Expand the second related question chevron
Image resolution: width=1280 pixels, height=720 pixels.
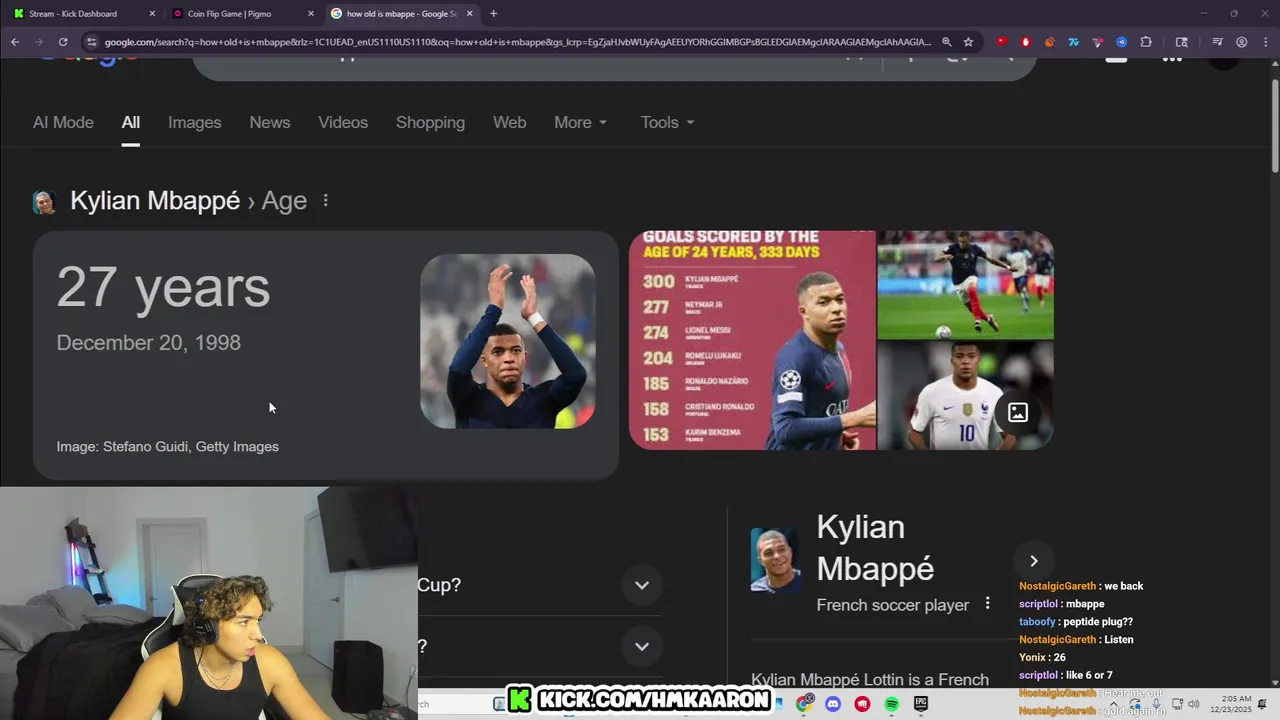pos(642,646)
